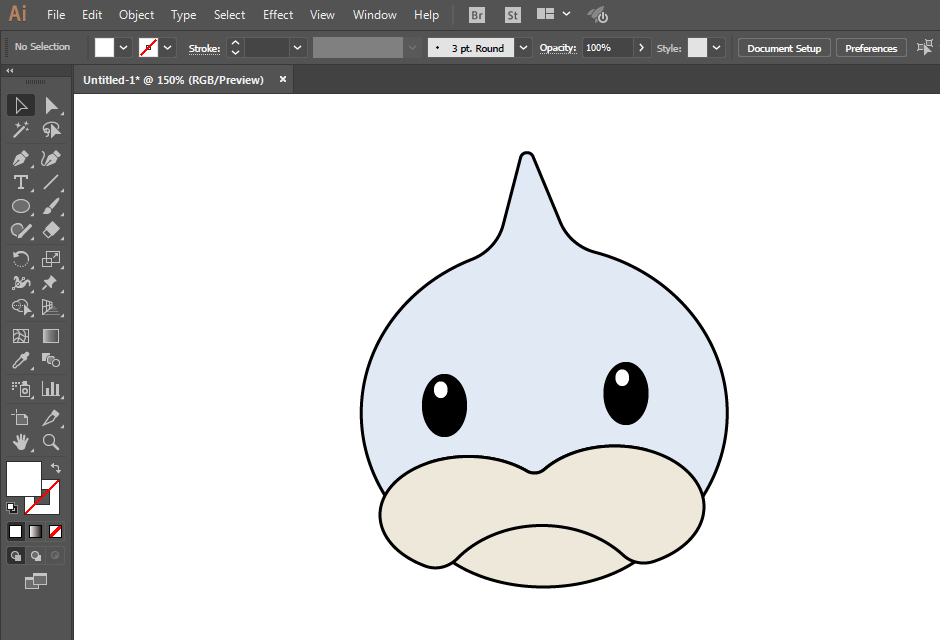The image size is (940, 640).
Task: Select the Eyedropper tool
Action: tap(20, 361)
